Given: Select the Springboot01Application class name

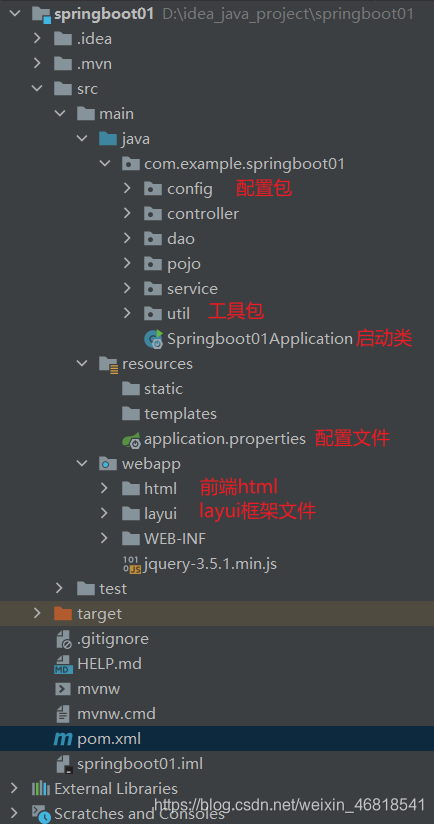Looking at the screenshot, I should pos(260,339).
